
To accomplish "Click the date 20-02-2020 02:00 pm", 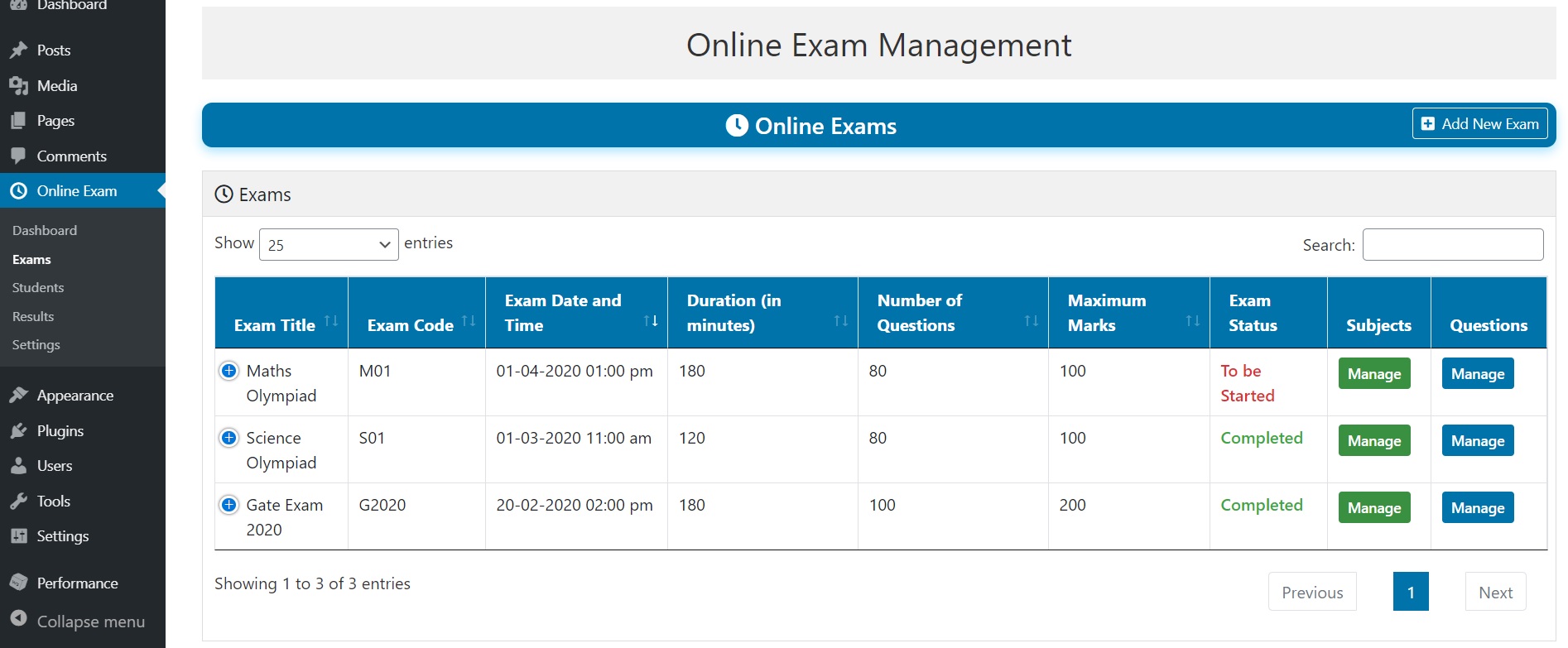I will pos(575,506).
